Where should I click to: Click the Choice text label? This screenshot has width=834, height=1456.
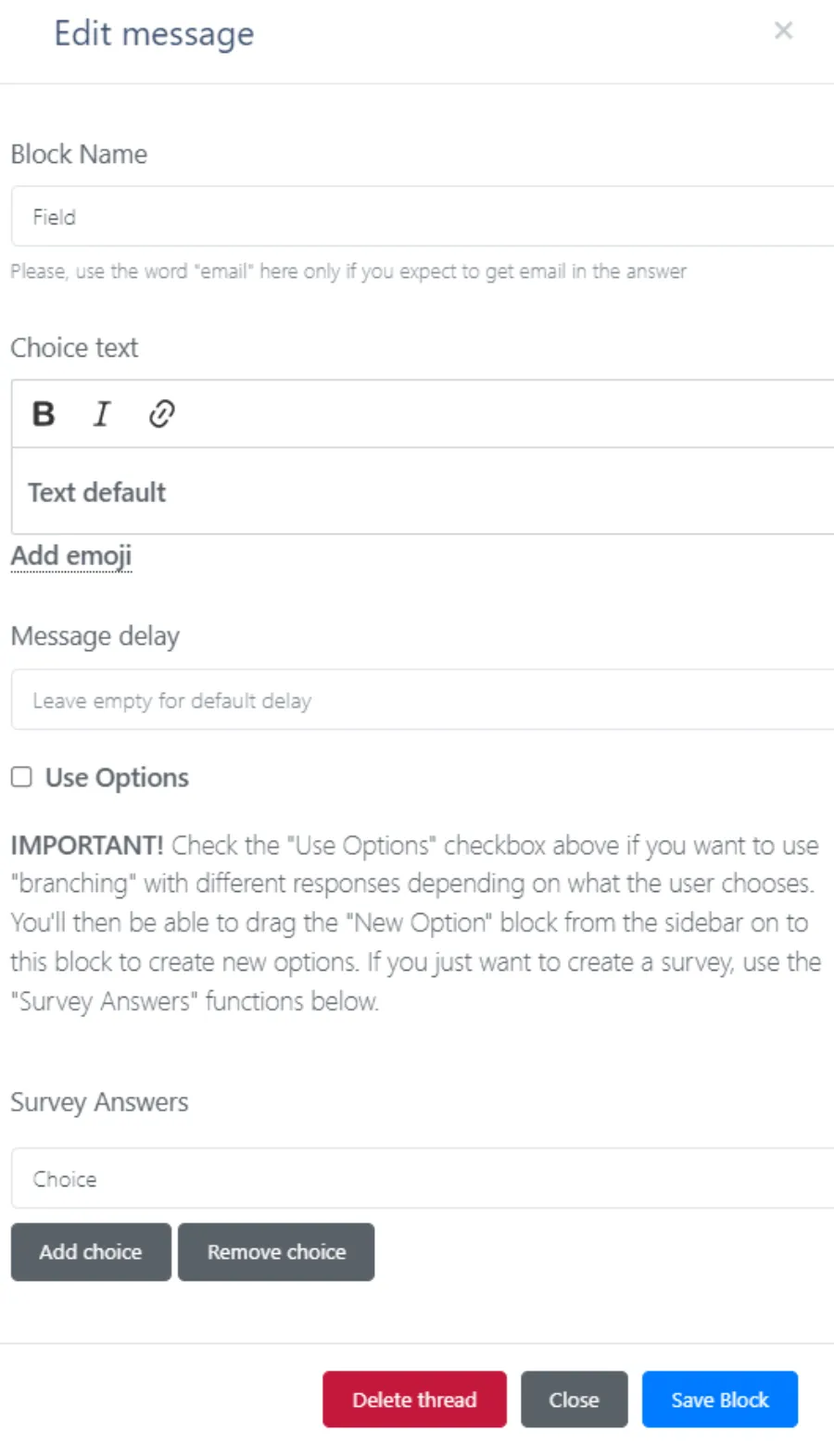coord(74,347)
